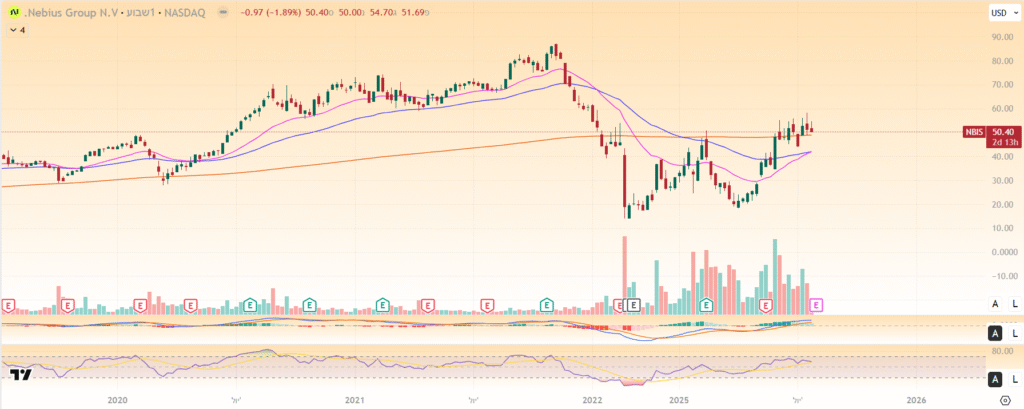This screenshot has width=1024, height=409.
Task: Click the 90.00 price axis label
Action: [1001, 37]
